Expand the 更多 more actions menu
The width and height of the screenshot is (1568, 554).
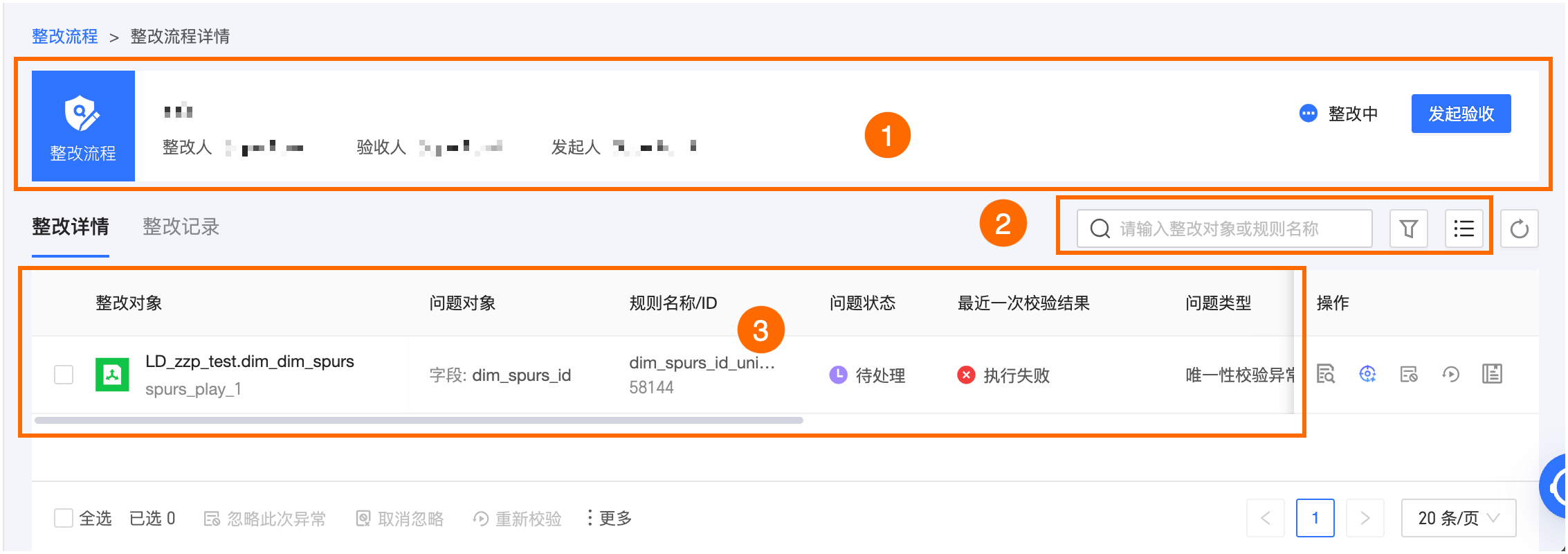pos(610,518)
